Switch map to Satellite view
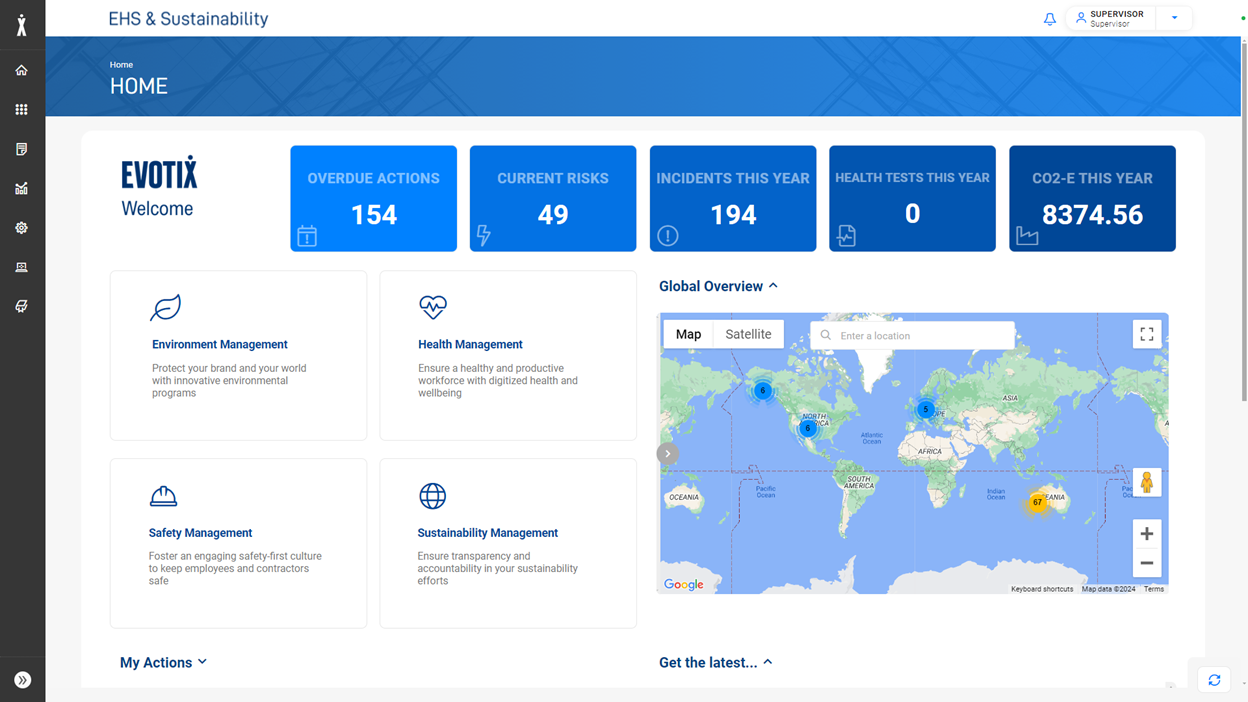Image resolution: width=1248 pixels, height=702 pixels. [x=749, y=333]
